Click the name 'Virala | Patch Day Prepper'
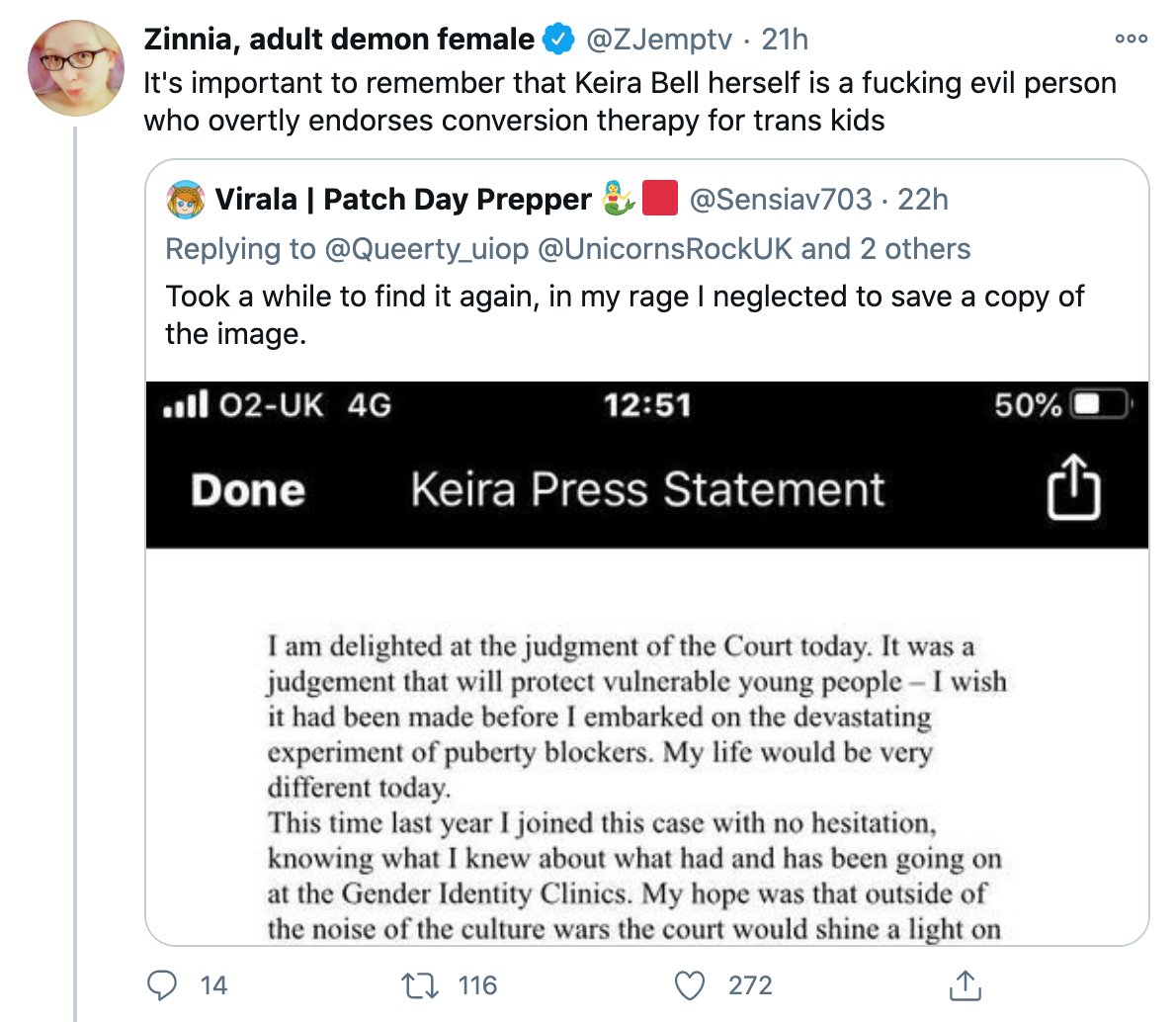The height and width of the screenshot is (1022, 1176). (403, 200)
